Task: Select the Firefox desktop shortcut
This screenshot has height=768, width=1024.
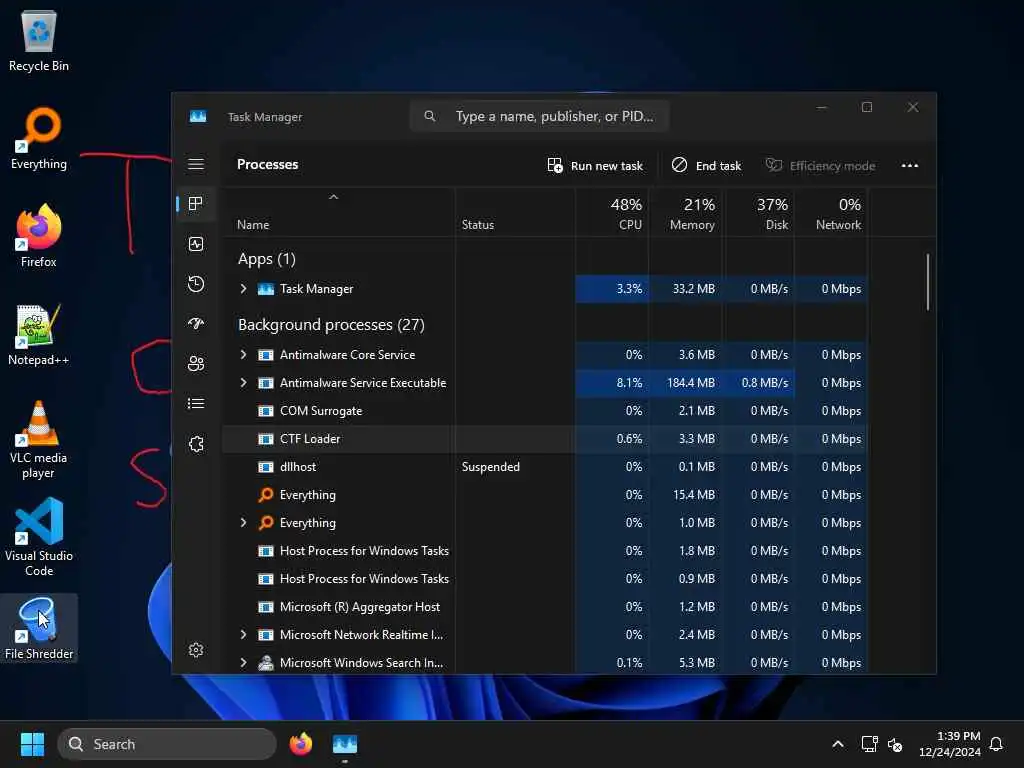Action: coord(39,236)
